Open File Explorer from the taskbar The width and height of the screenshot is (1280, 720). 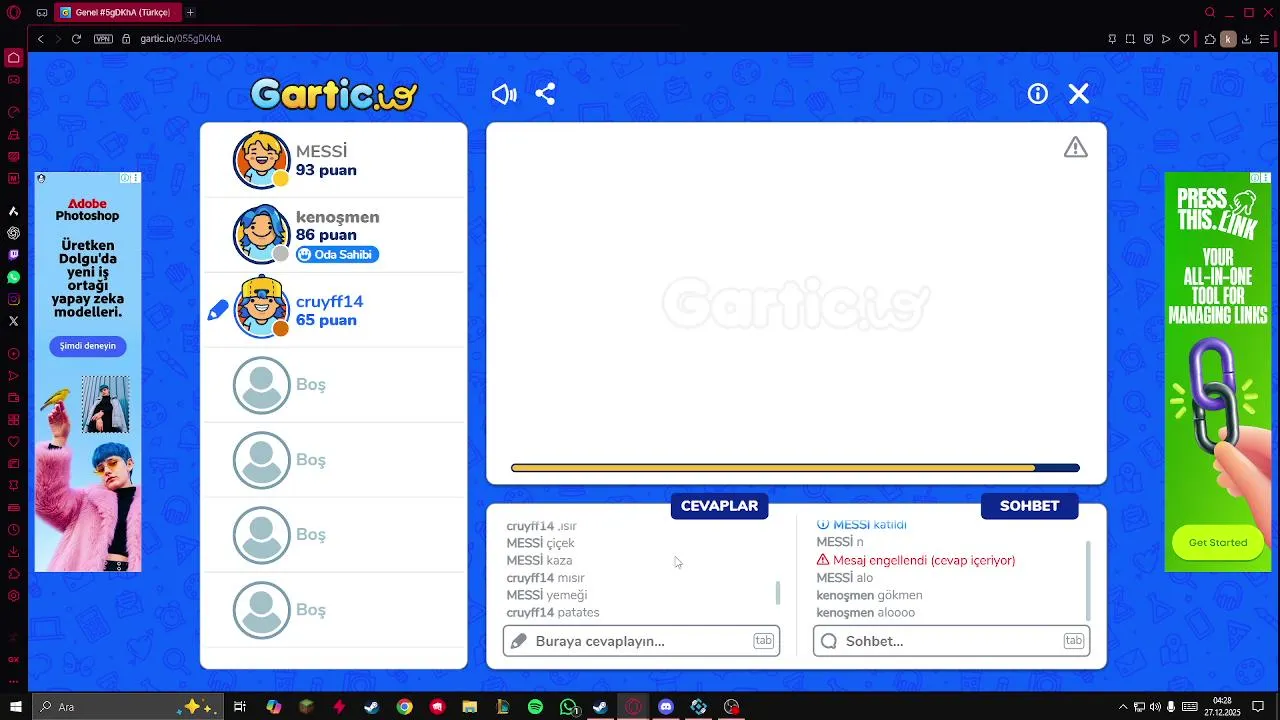(x=470, y=707)
